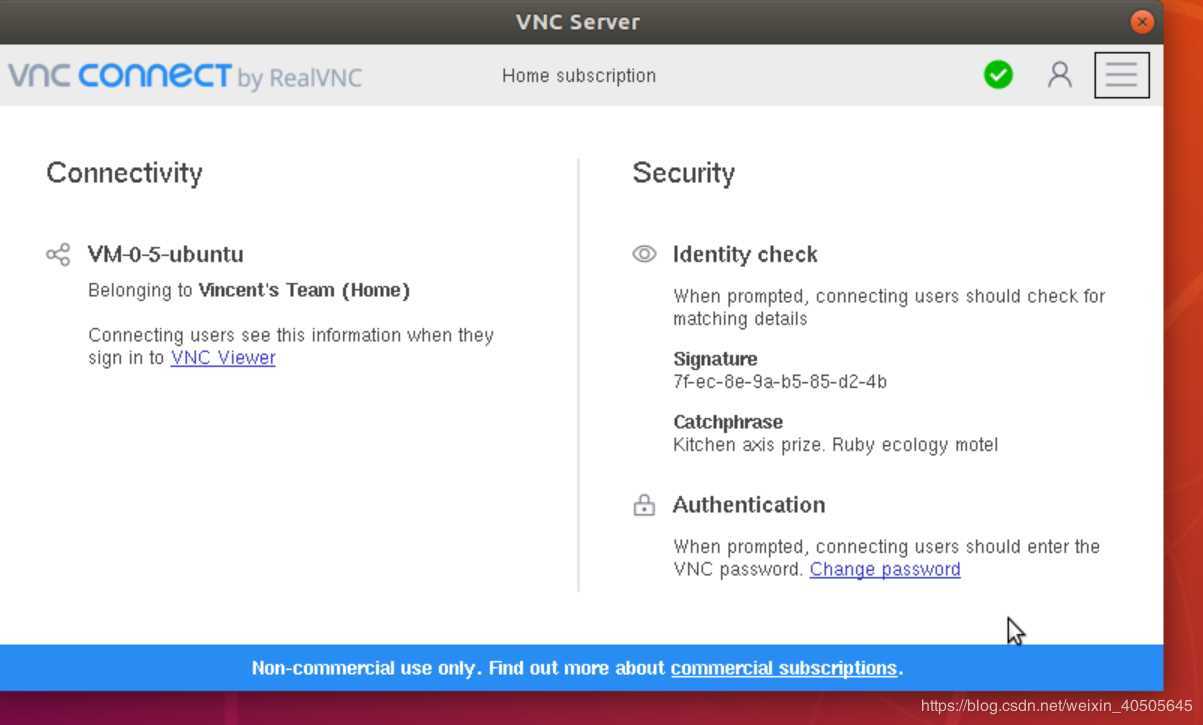Click the share icon beside VM-0-5-ubuntu
The height and width of the screenshot is (725, 1203).
(58, 254)
